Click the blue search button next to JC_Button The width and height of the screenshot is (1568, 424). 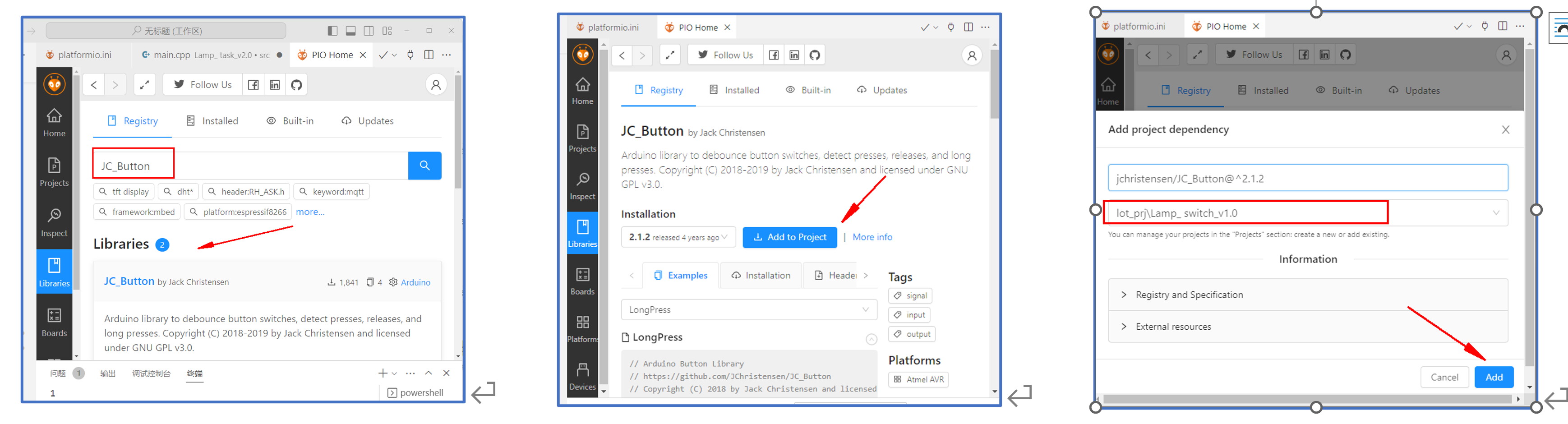click(x=424, y=166)
